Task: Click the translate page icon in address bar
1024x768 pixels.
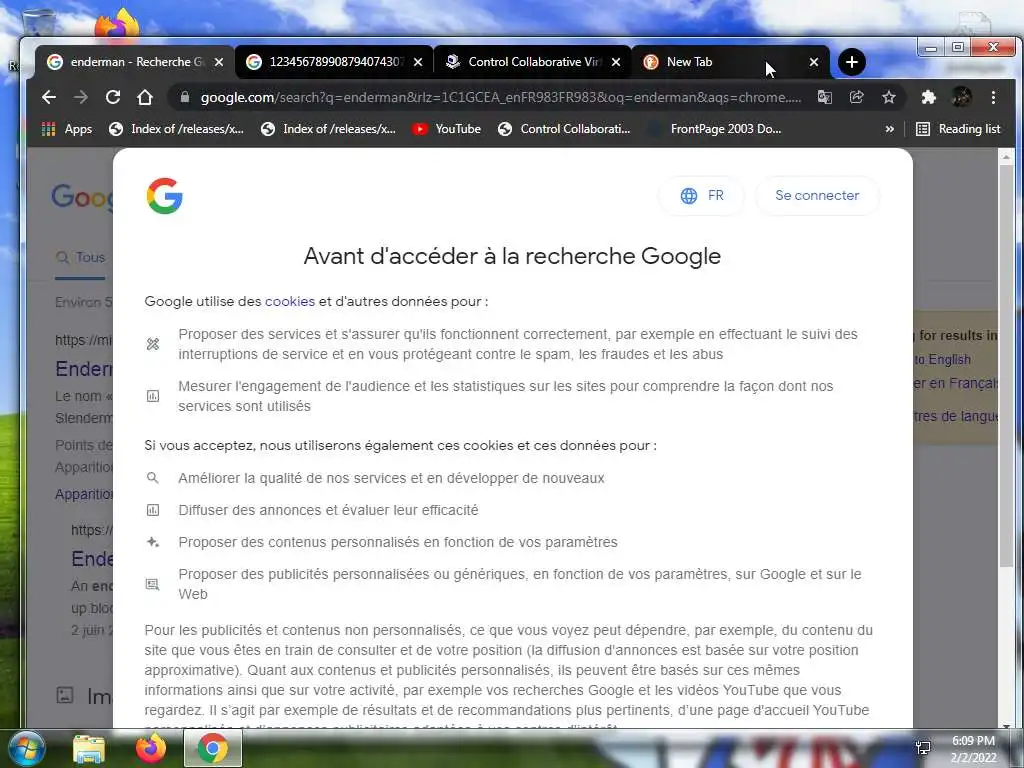Action: pyautogui.click(x=825, y=97)
